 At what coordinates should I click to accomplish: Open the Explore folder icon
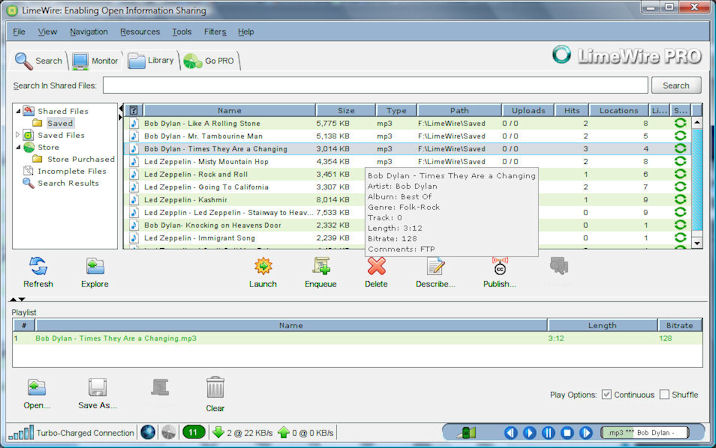tap(95, 267)
